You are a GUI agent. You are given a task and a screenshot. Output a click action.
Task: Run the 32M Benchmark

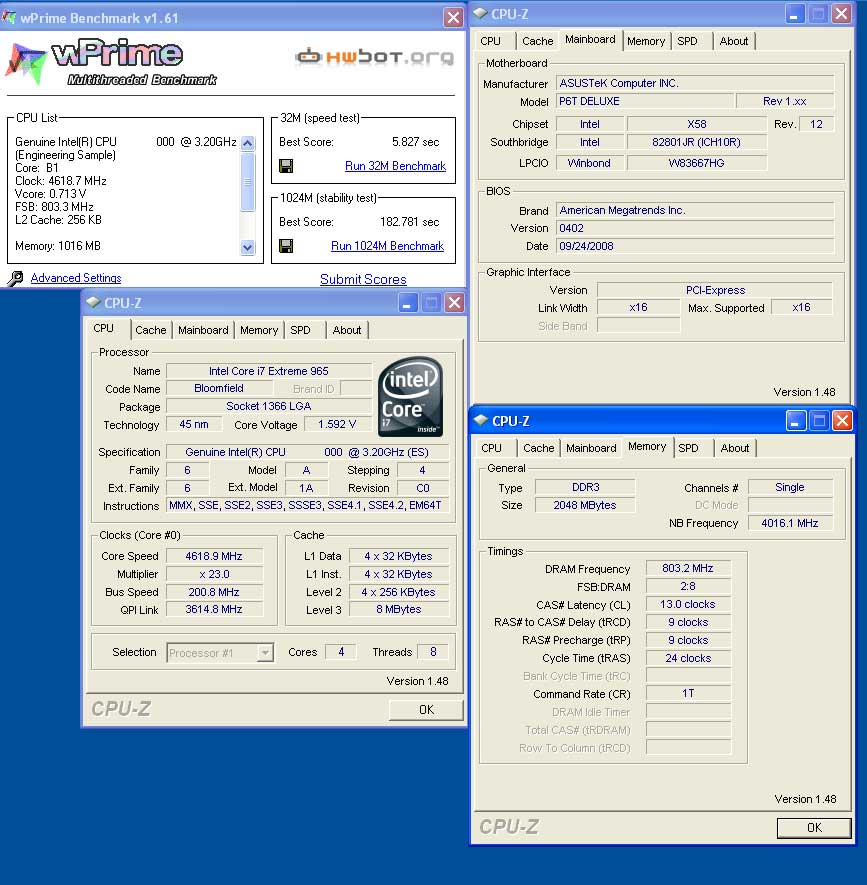pos(395,166)
